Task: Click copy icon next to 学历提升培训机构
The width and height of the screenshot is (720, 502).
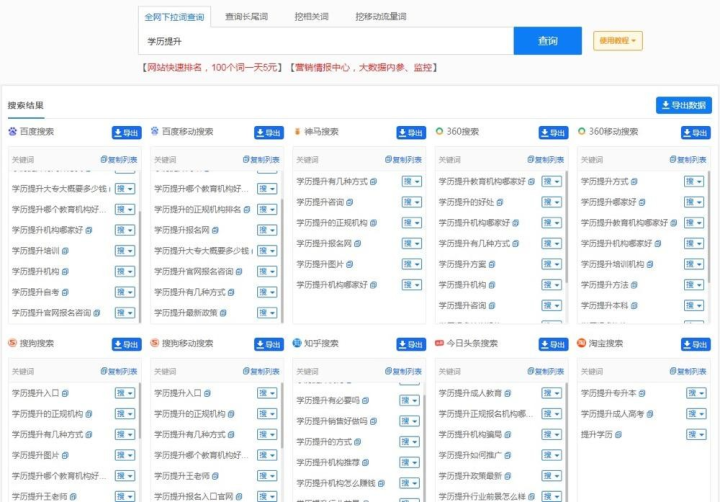Action: tap(650, 264)
